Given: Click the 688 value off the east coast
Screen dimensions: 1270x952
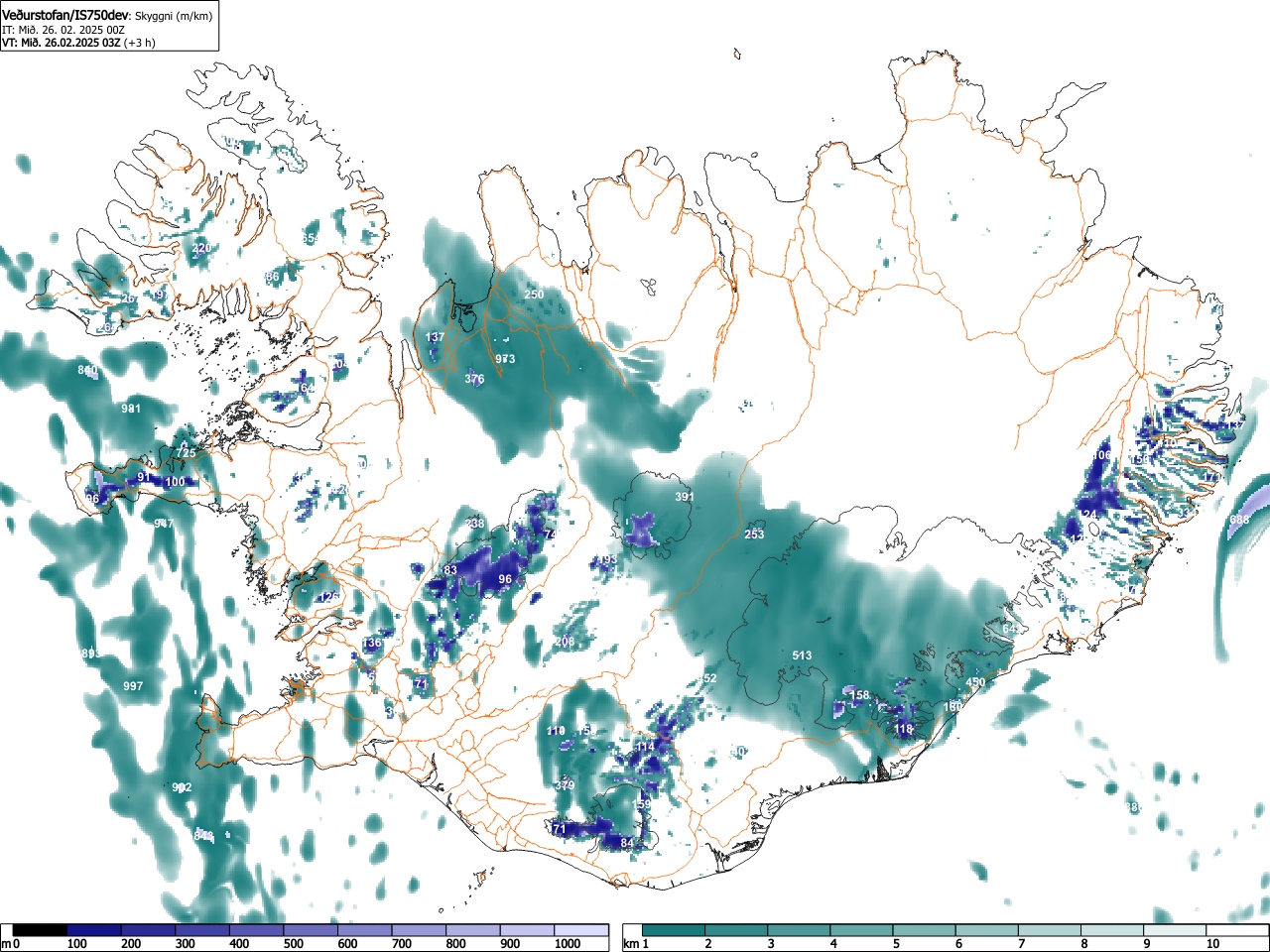Looking at the screenshot, I should [1239, 520].
